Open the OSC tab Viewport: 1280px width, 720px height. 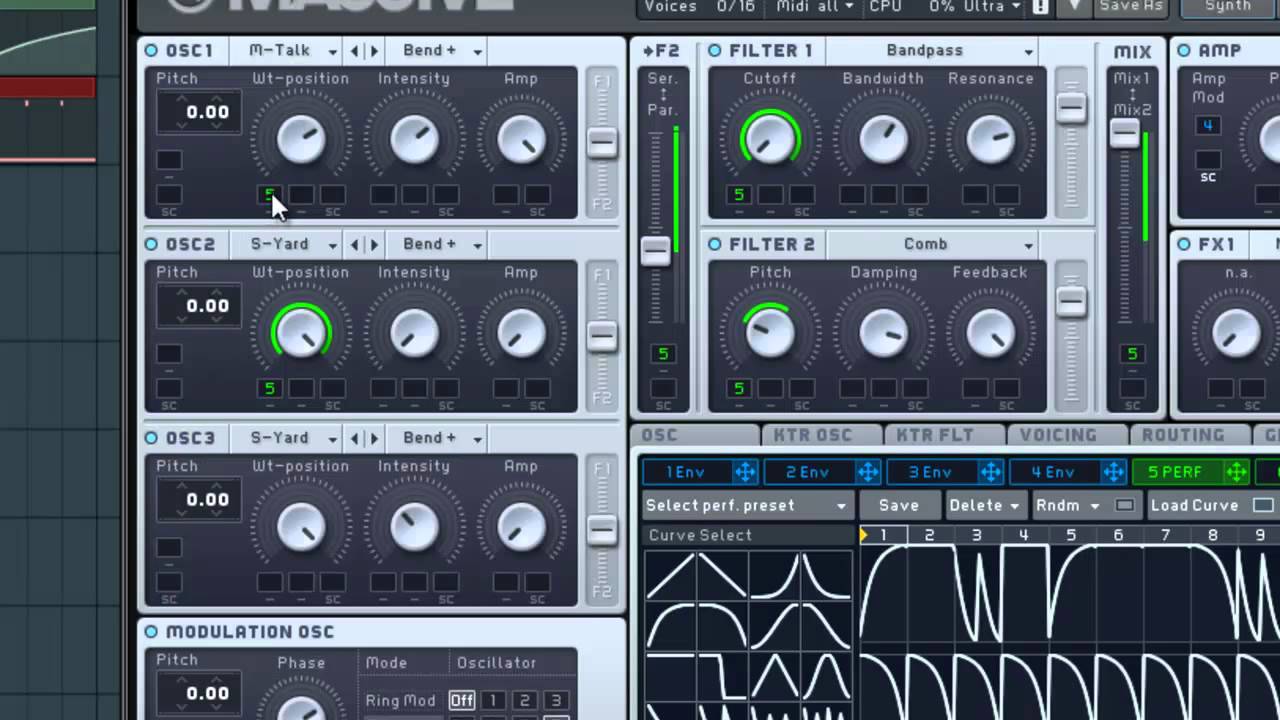(695, 435)
